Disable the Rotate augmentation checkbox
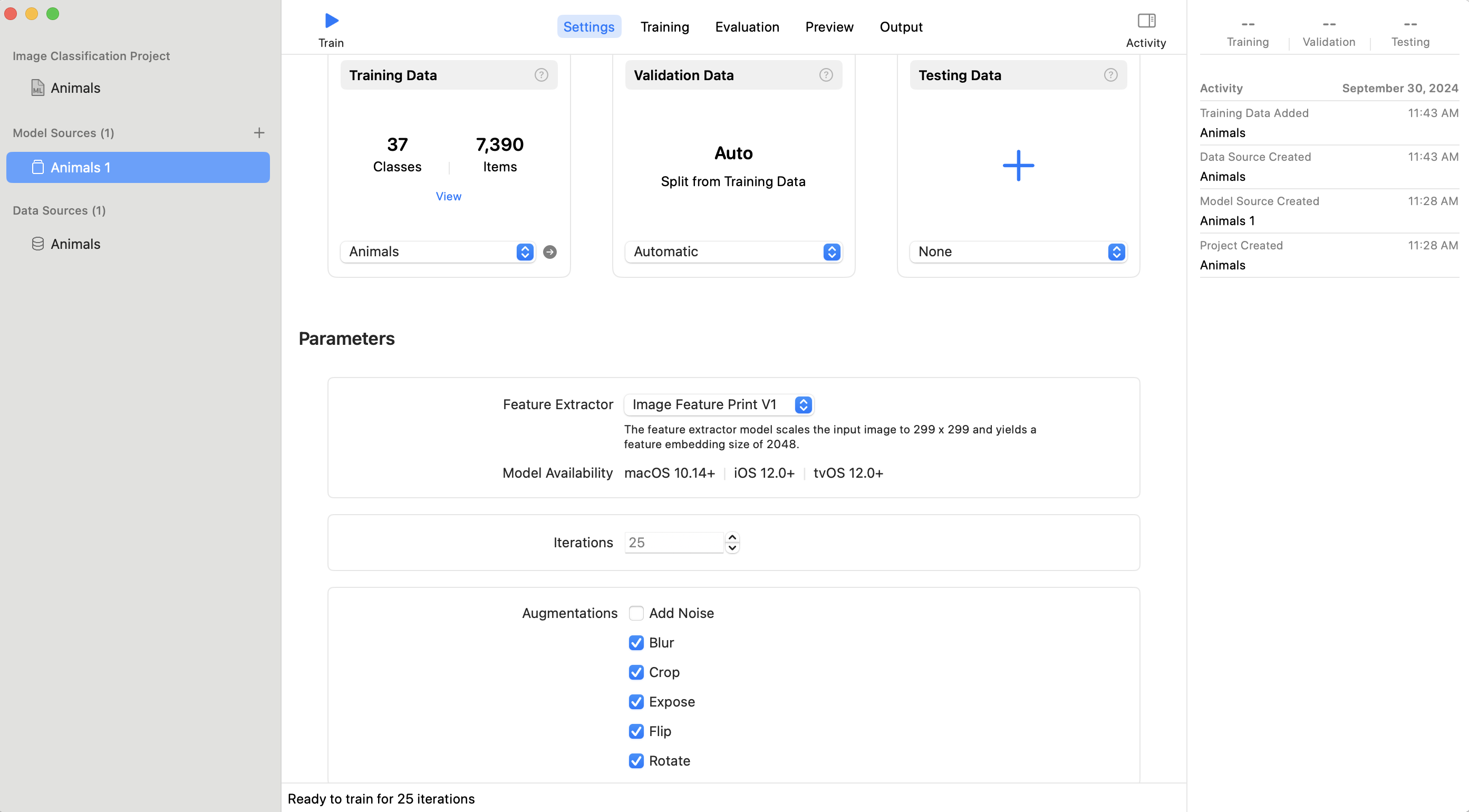The height and width of the screenshot is (812, 1469). click(636, 761)
